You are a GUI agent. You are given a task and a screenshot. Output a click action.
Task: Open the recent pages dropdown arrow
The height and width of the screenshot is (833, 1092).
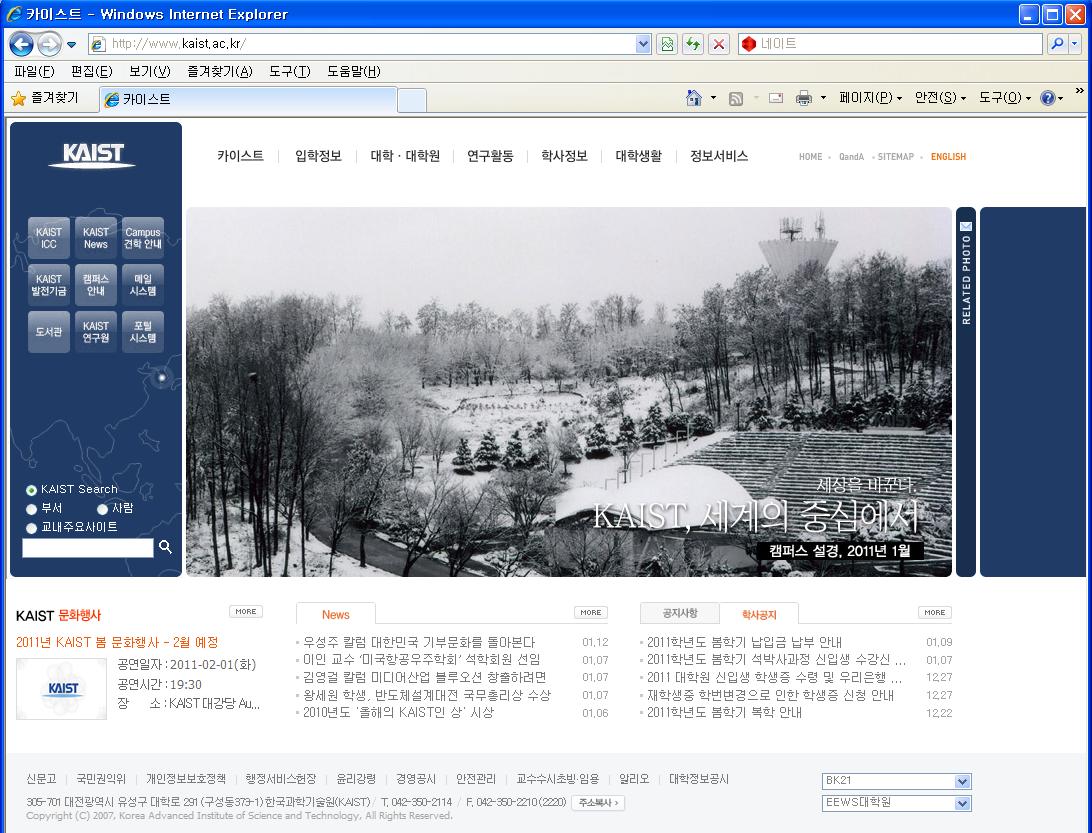71,45
